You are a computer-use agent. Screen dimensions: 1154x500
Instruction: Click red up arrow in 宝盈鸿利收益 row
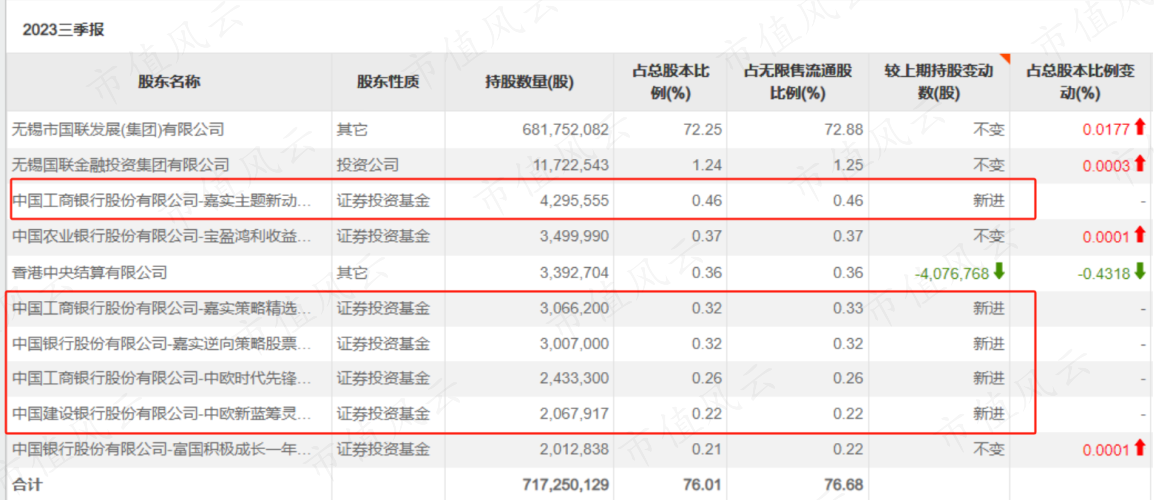pos(1140,236)
